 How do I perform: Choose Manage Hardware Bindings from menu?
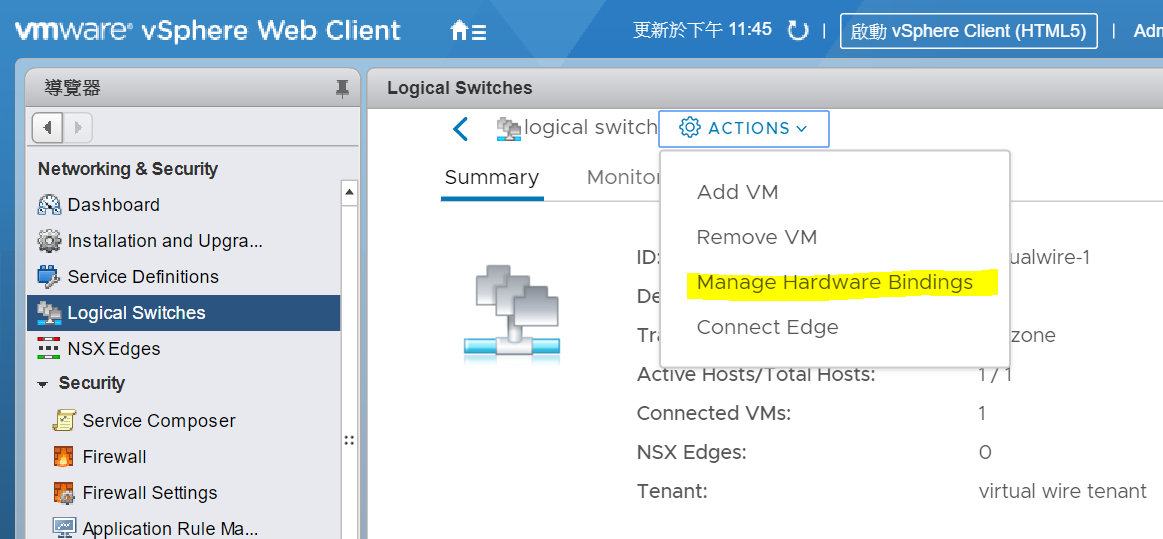834,282
